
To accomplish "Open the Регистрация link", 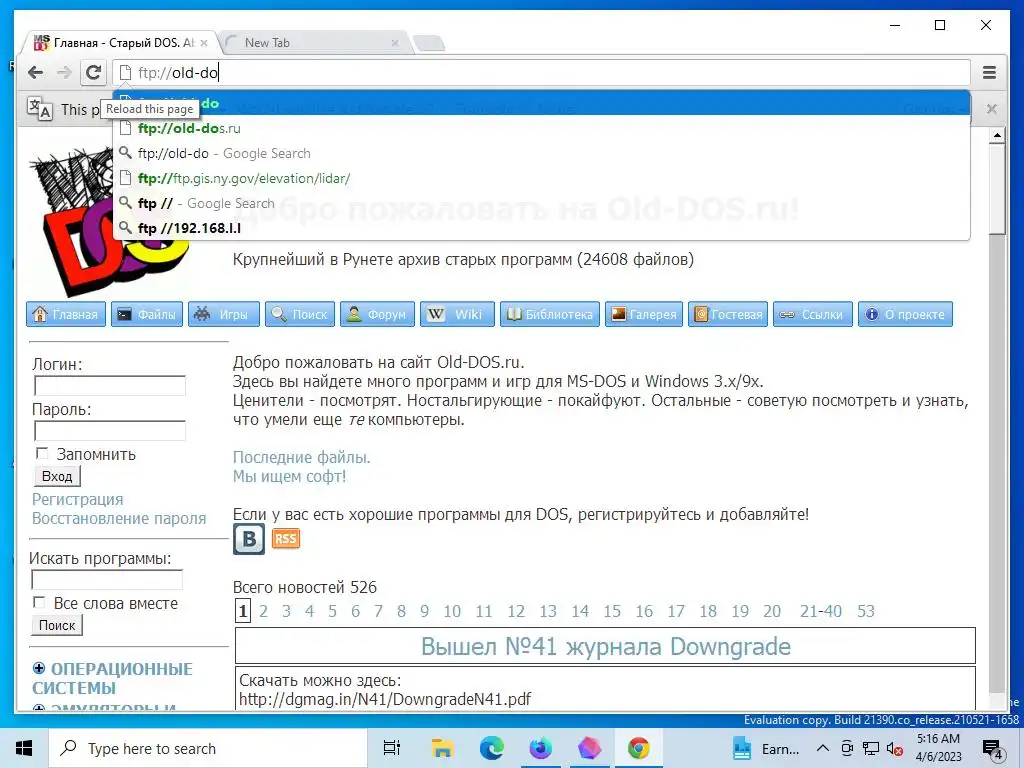I will click(x=78, y=499).
